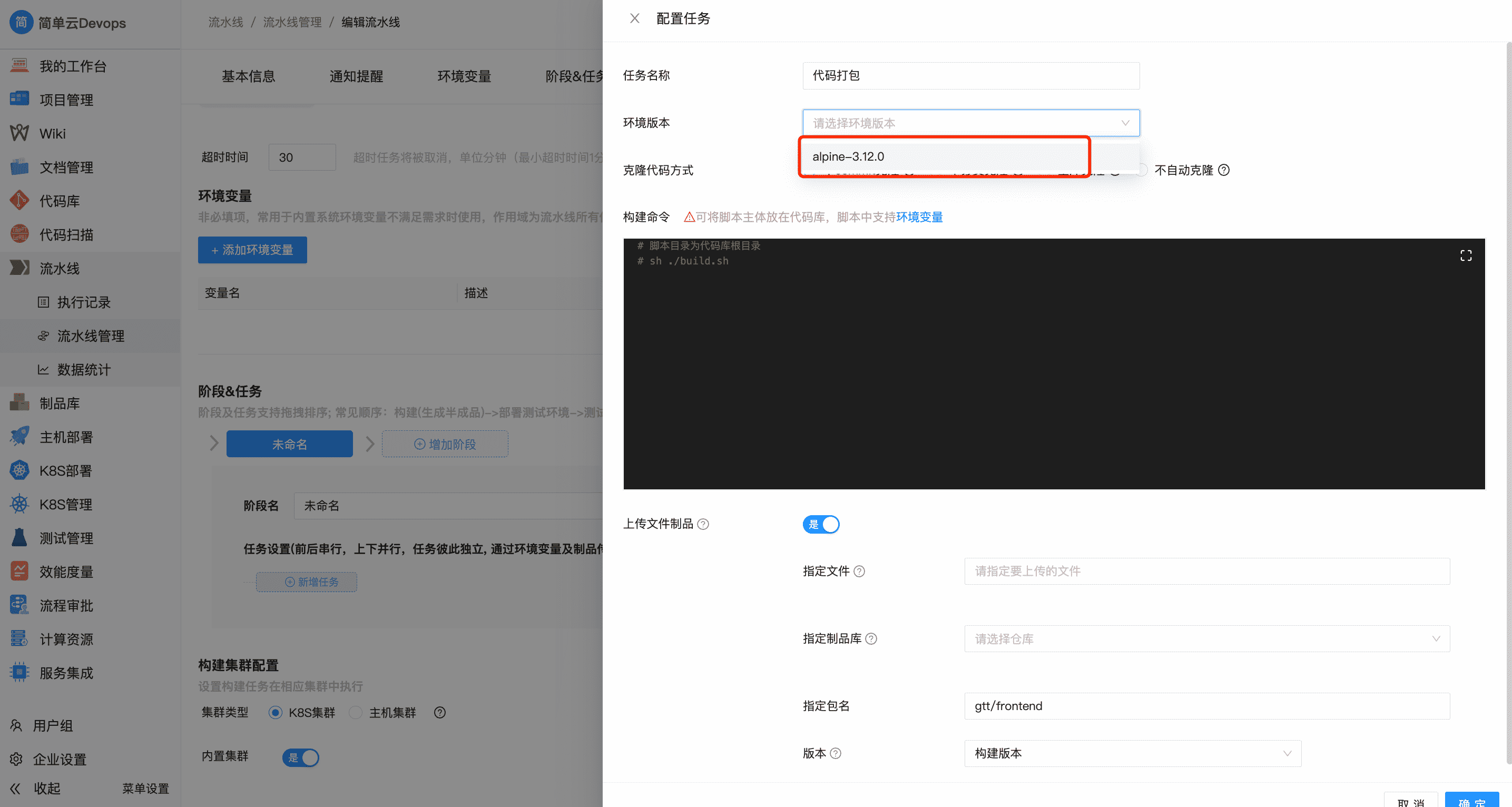Click the 添加环境变量 button

[252, 250]
